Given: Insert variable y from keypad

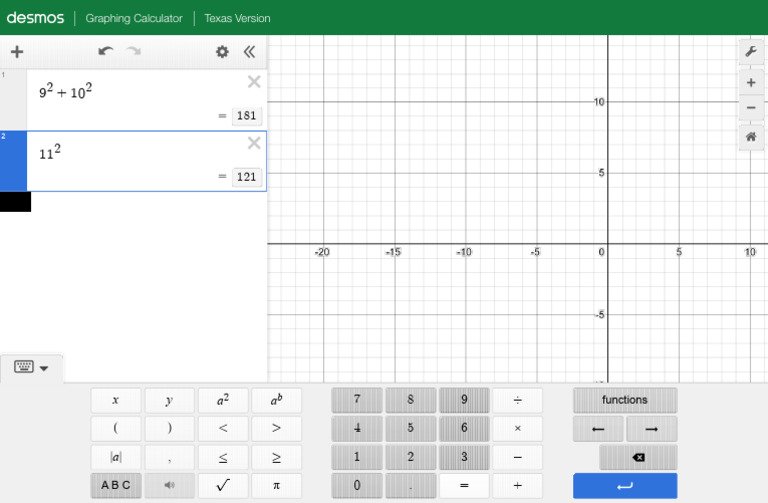Looking at the screenshot, I should tap(169, 400).
